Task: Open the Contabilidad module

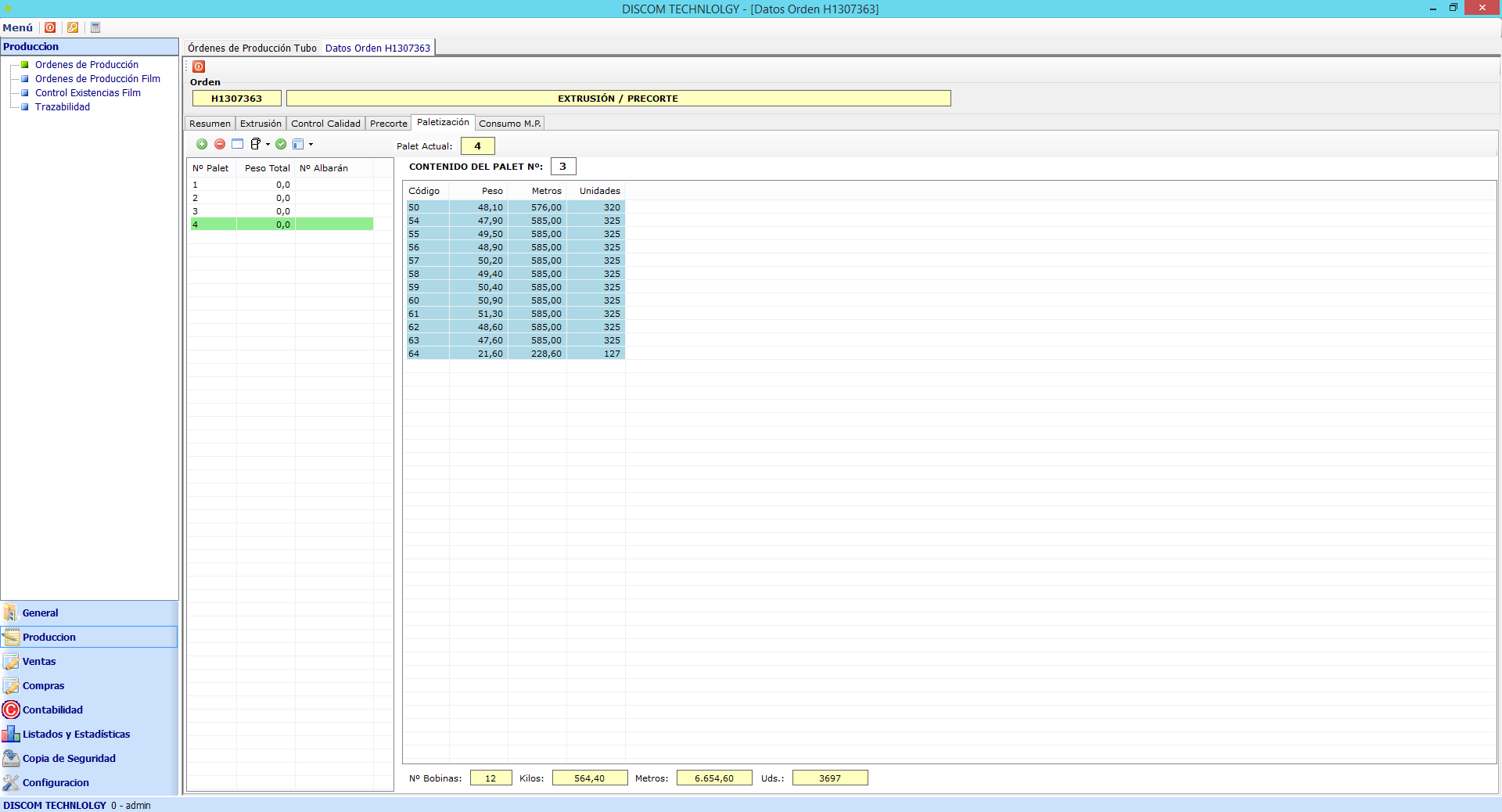Action: [52, 710]
